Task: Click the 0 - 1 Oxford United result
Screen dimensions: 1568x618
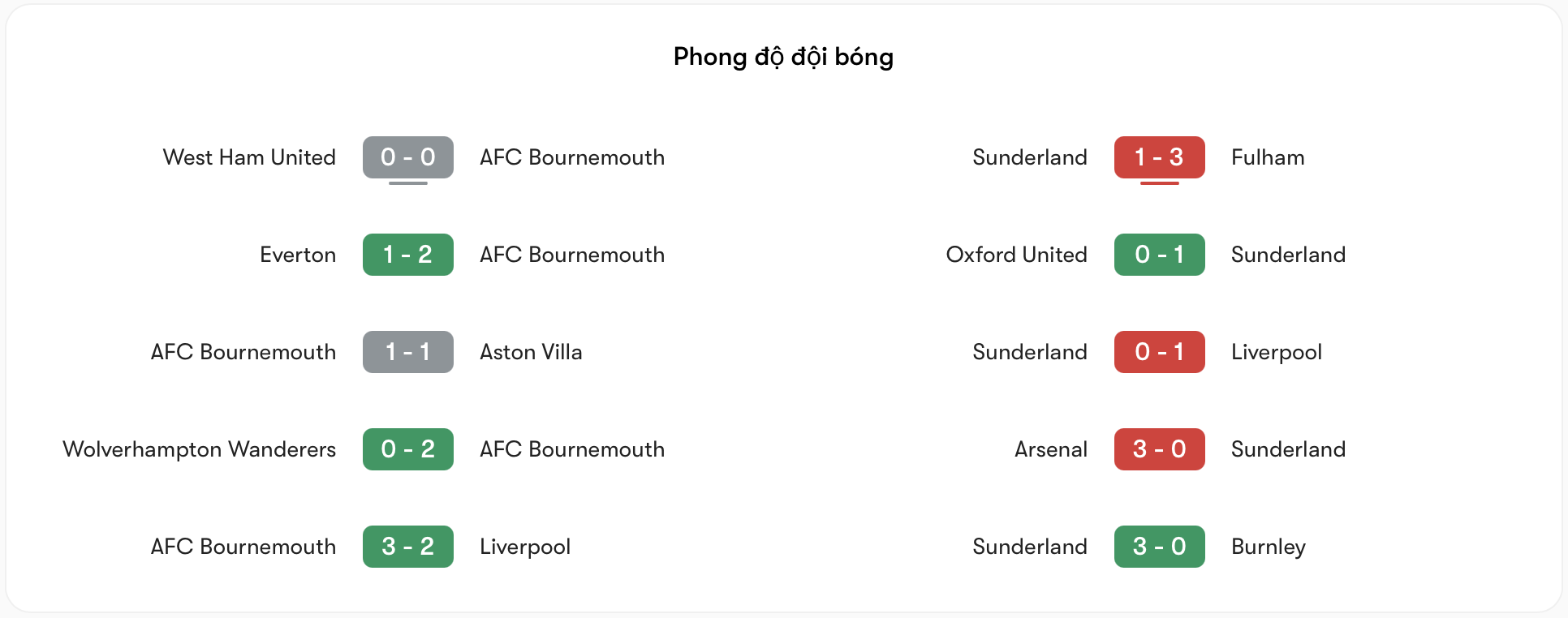Action: 1160,255
